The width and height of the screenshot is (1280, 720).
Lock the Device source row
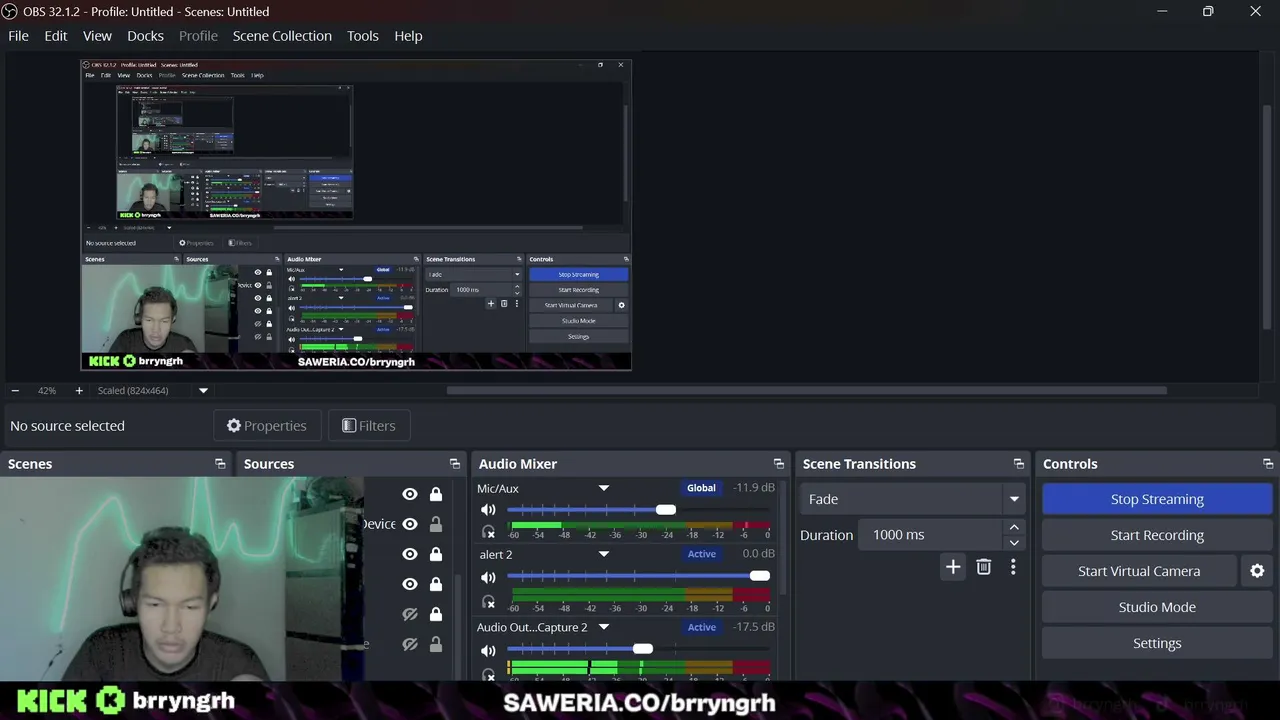[x=436, y=524]
